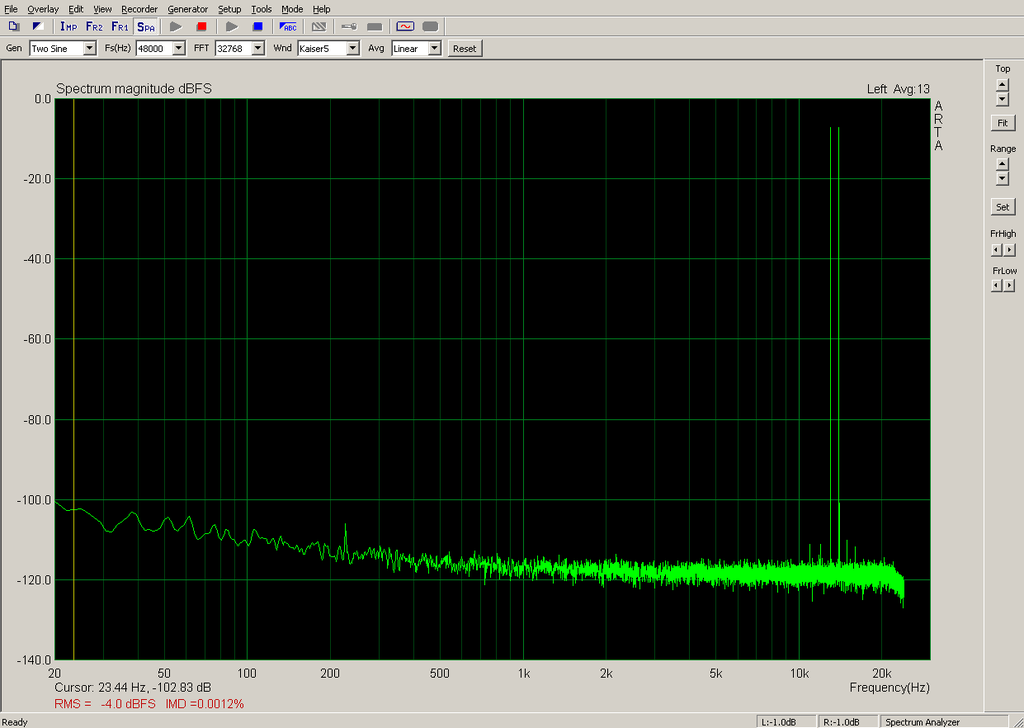Screen dimensions: 1024x728
Task: Switch to Fr1 single-channel frequency response mode
Action: pyautogui.click(x=120, y=27)
